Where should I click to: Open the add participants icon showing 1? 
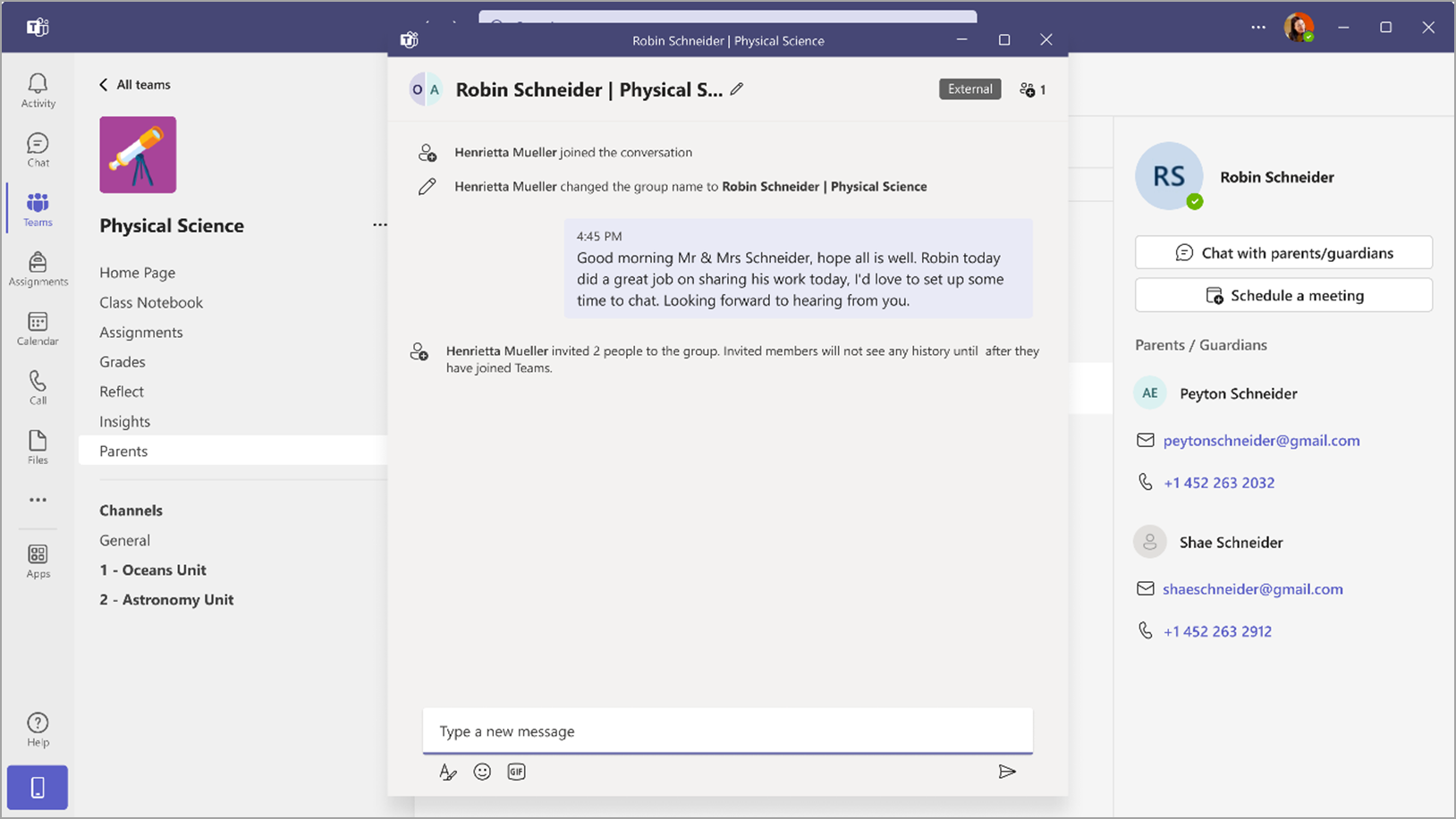pos(1032,89)
